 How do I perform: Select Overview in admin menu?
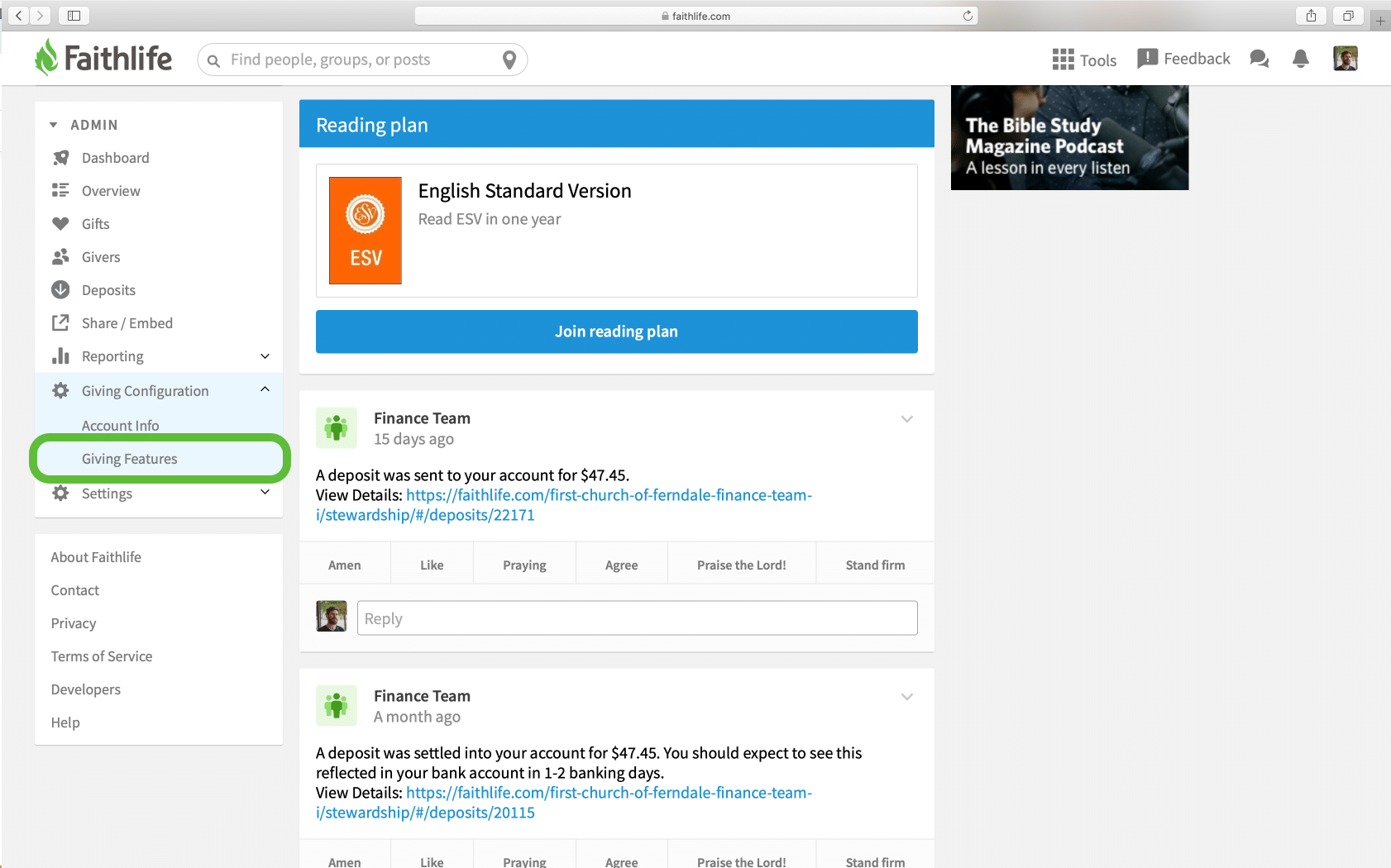click(111, 191)
